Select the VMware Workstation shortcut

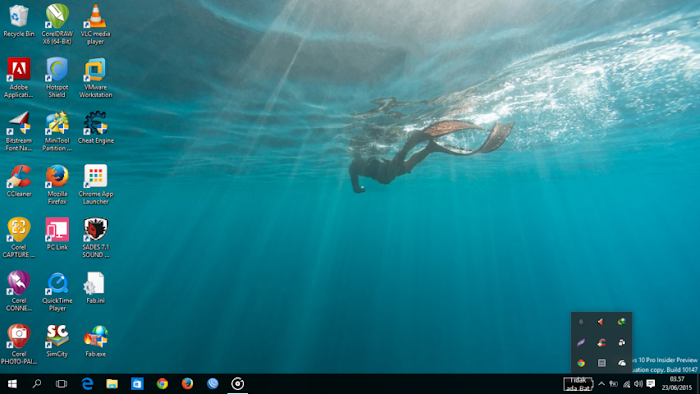pos(96,78)
